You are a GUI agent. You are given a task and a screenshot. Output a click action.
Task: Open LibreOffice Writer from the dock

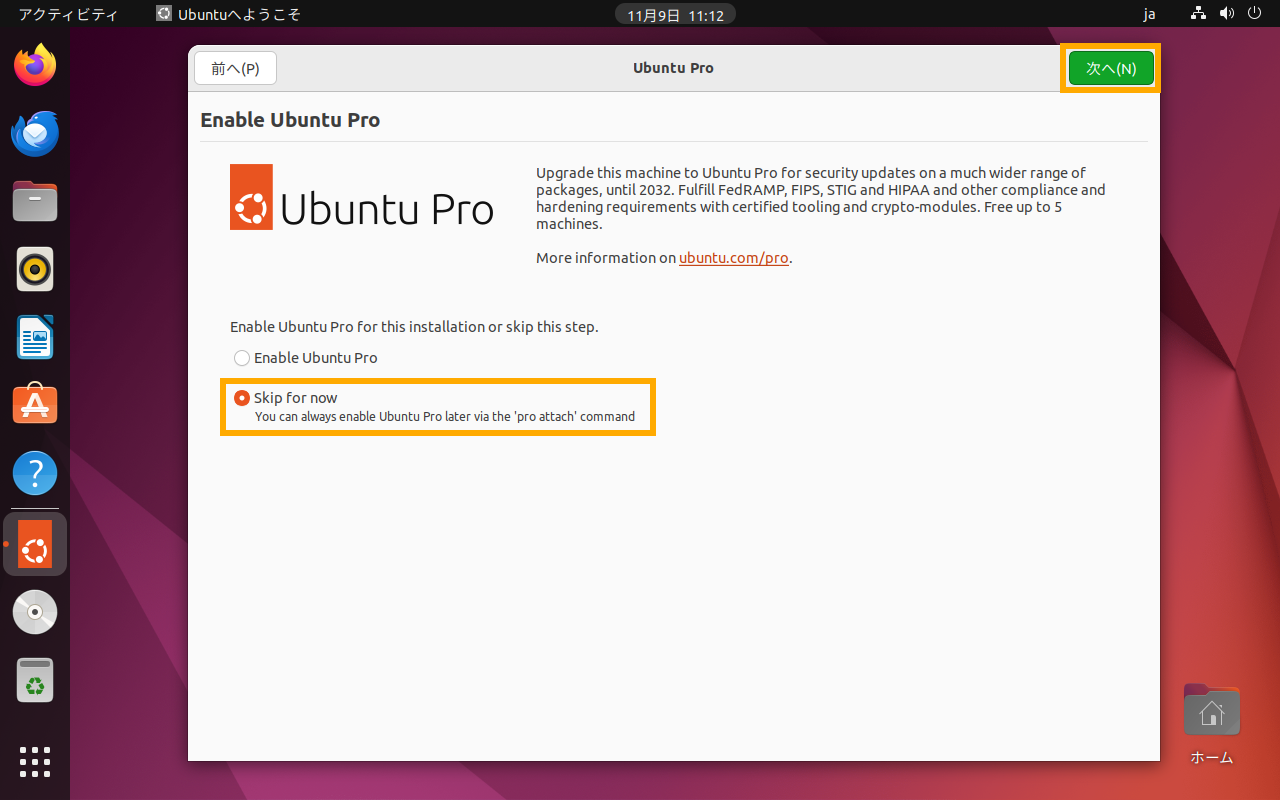(x=35, y=337)
